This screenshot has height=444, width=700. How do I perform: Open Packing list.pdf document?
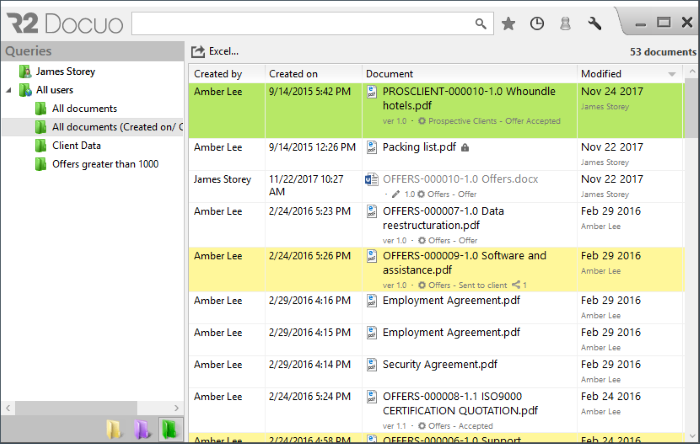419,147
